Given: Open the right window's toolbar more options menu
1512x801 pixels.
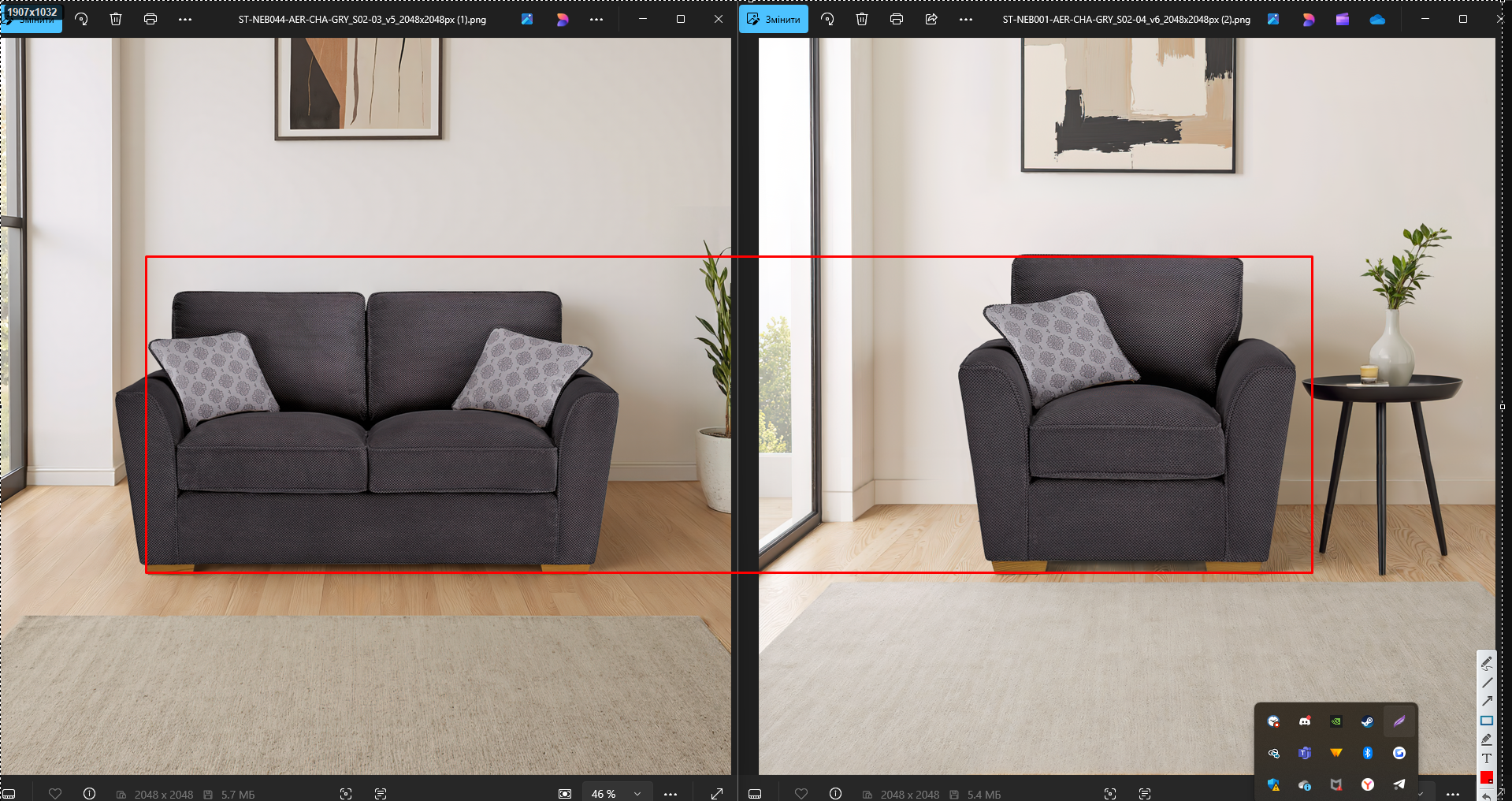Looking at the screenshot, I should point(966,19).
